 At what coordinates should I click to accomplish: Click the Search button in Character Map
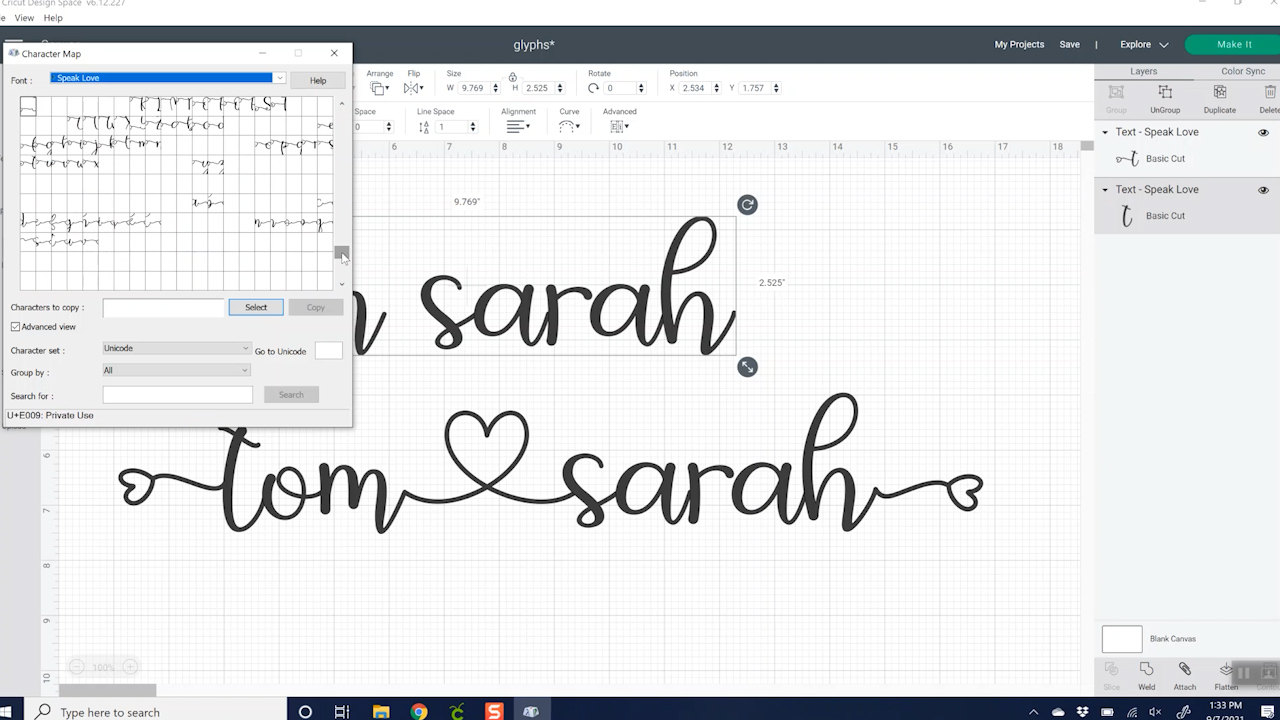pyautogui.click(x=291, y=395)
